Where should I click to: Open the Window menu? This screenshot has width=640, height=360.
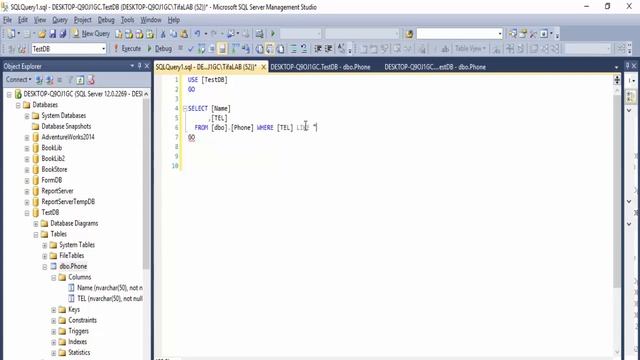[151, 20]
